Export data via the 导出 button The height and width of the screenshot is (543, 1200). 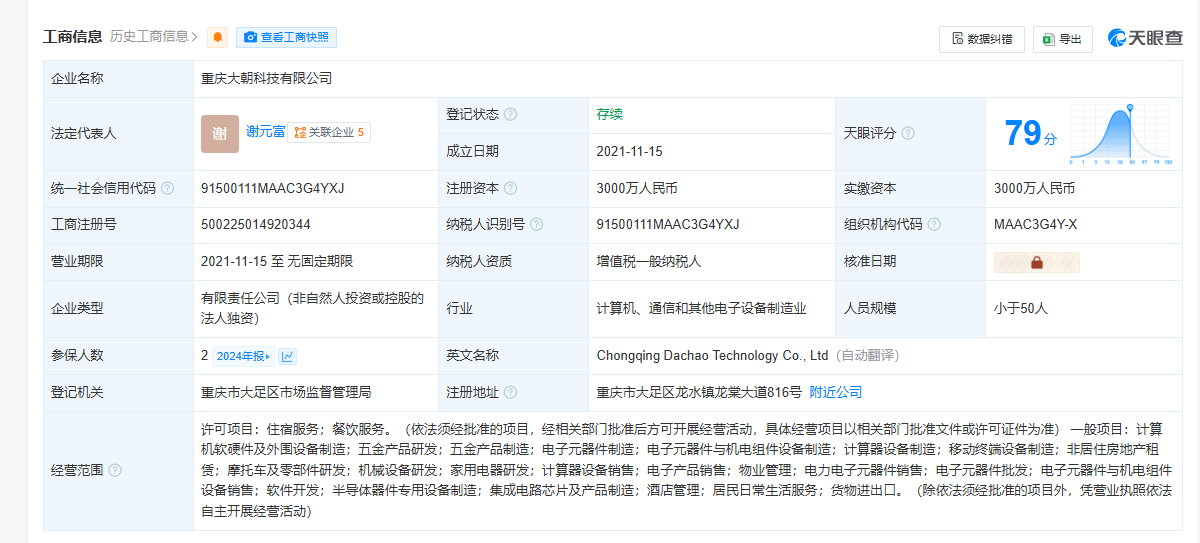(1062, 39)
